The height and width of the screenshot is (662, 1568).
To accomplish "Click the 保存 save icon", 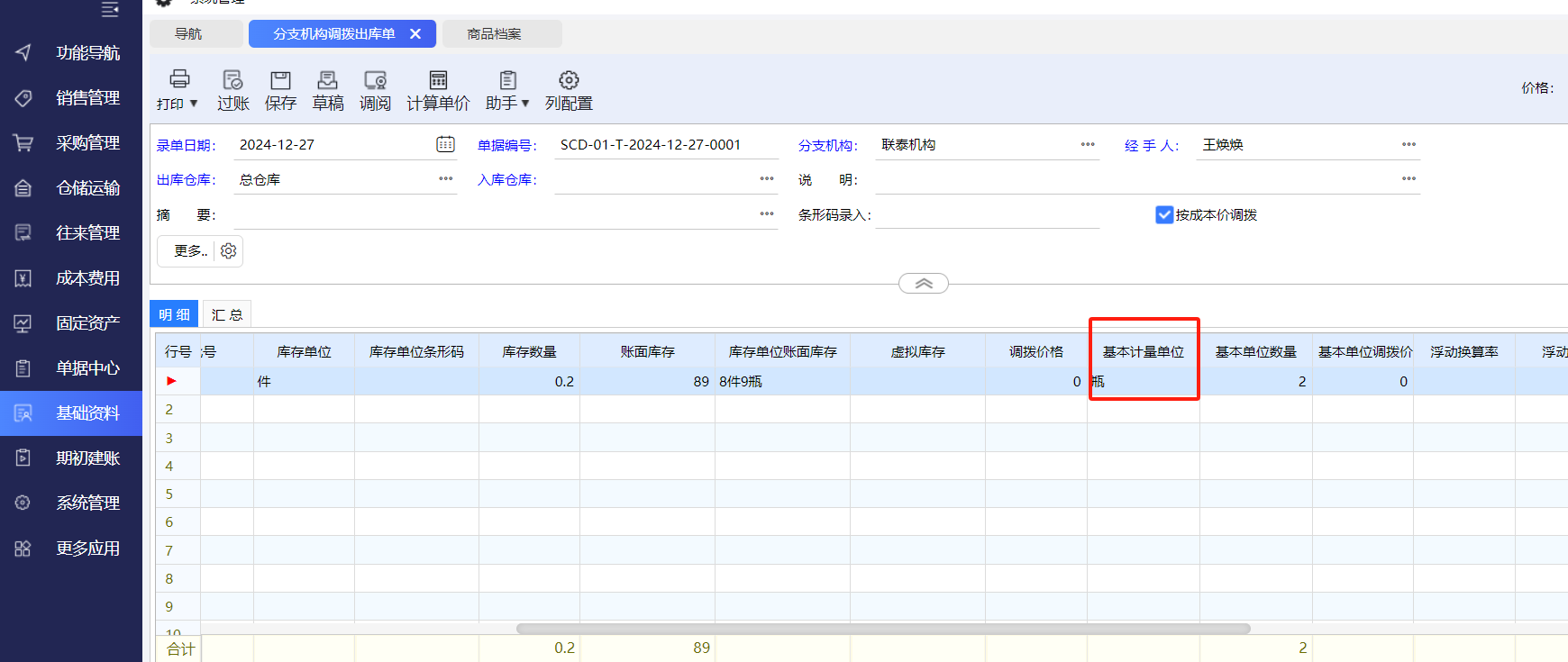I will coord(280,79).
